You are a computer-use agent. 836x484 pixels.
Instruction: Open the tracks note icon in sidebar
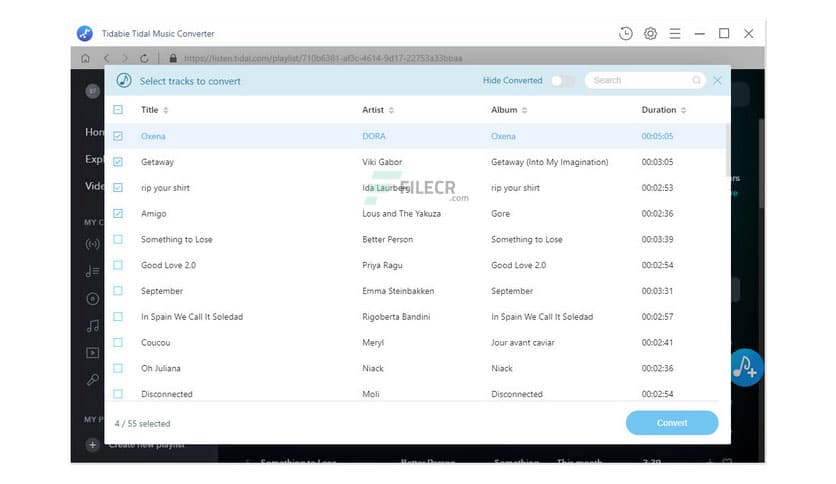point(92,326)
